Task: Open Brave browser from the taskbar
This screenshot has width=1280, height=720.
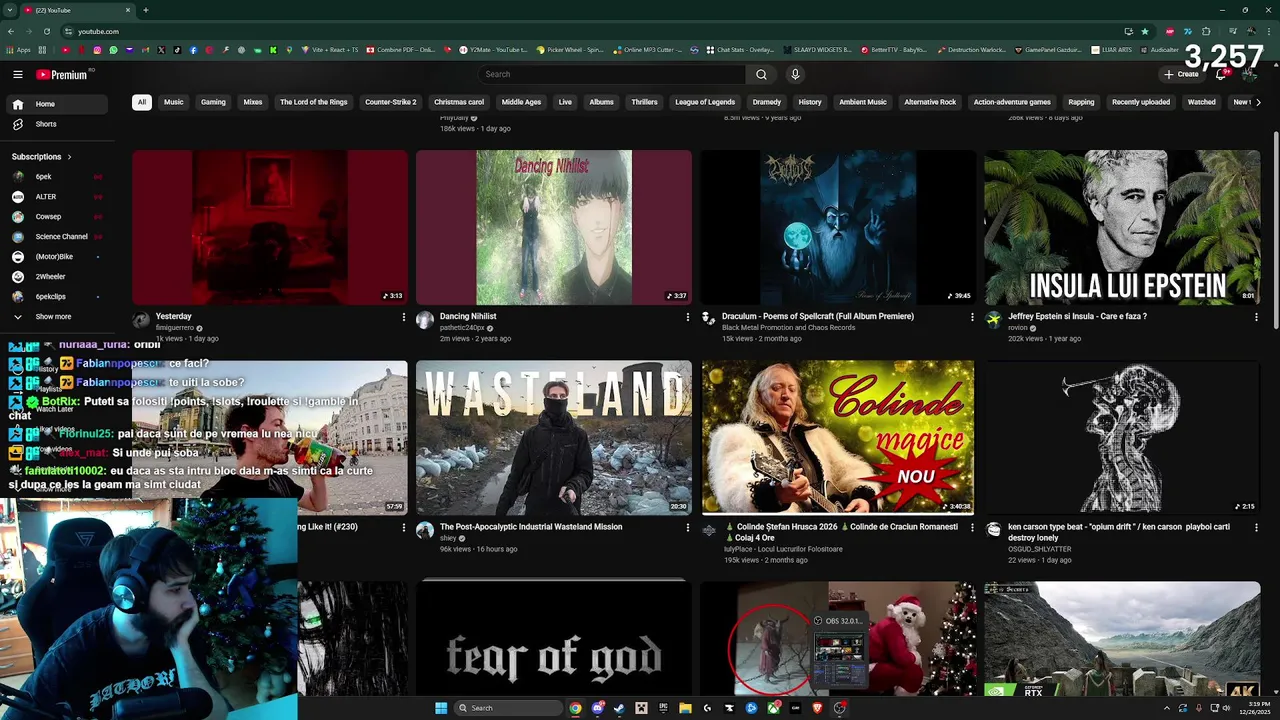Action: coord(817,708)
